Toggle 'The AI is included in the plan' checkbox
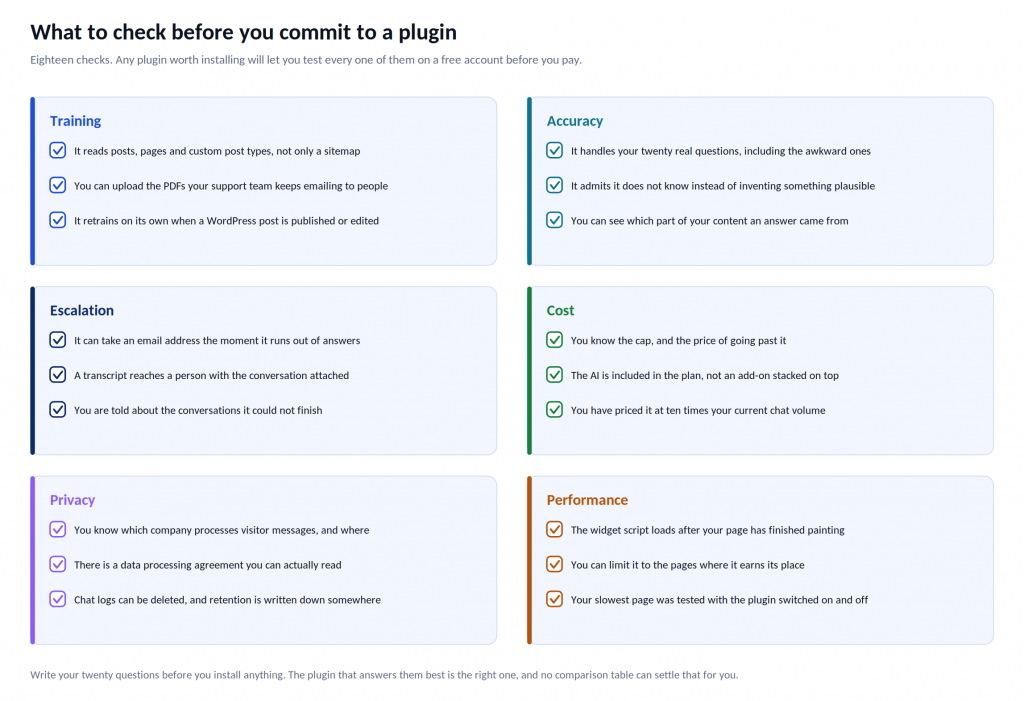The height and width of the screenshot is (701, 1024). pyautogui.click(x=554, y=374)
